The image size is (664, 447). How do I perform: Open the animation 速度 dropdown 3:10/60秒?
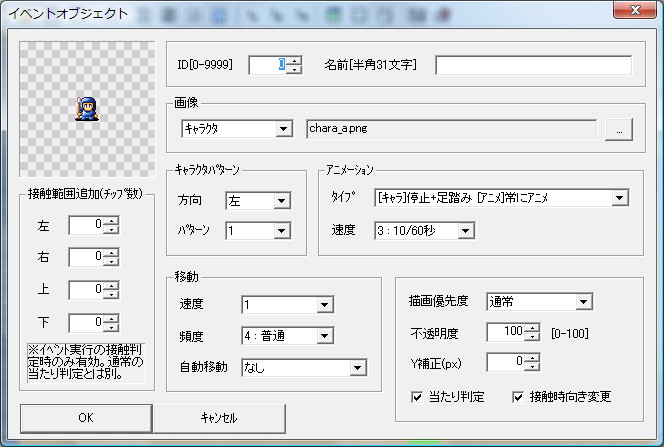click(x=424, y=231)
